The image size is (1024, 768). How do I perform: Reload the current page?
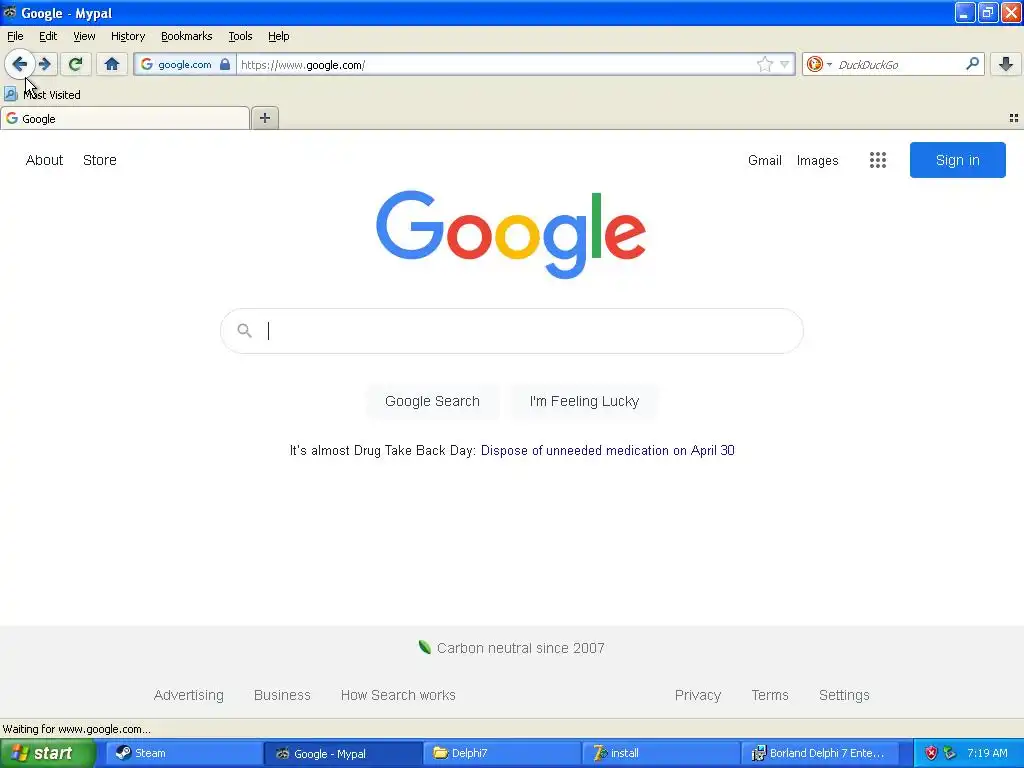click(x=75, y=64)
